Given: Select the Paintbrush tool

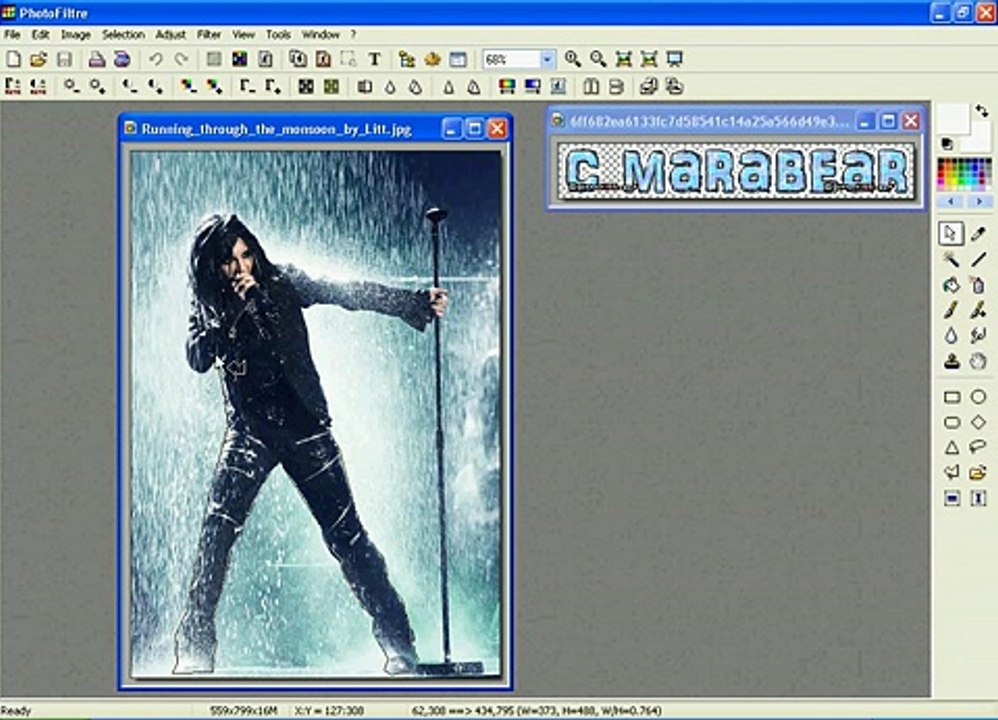Looking at the screenshot, I should (x=951, y=311).
